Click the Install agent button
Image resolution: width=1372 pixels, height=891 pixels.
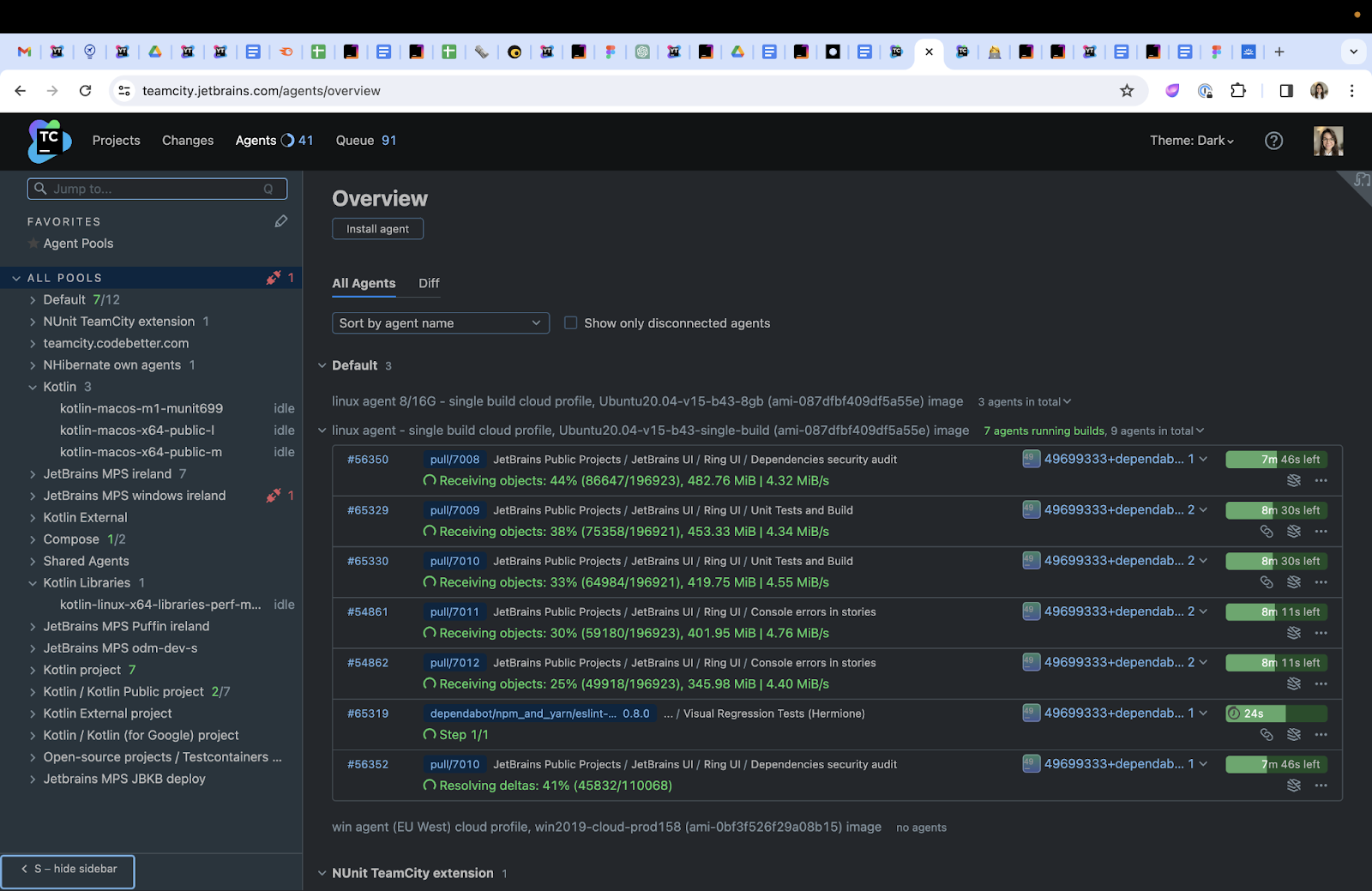point(377,229)
